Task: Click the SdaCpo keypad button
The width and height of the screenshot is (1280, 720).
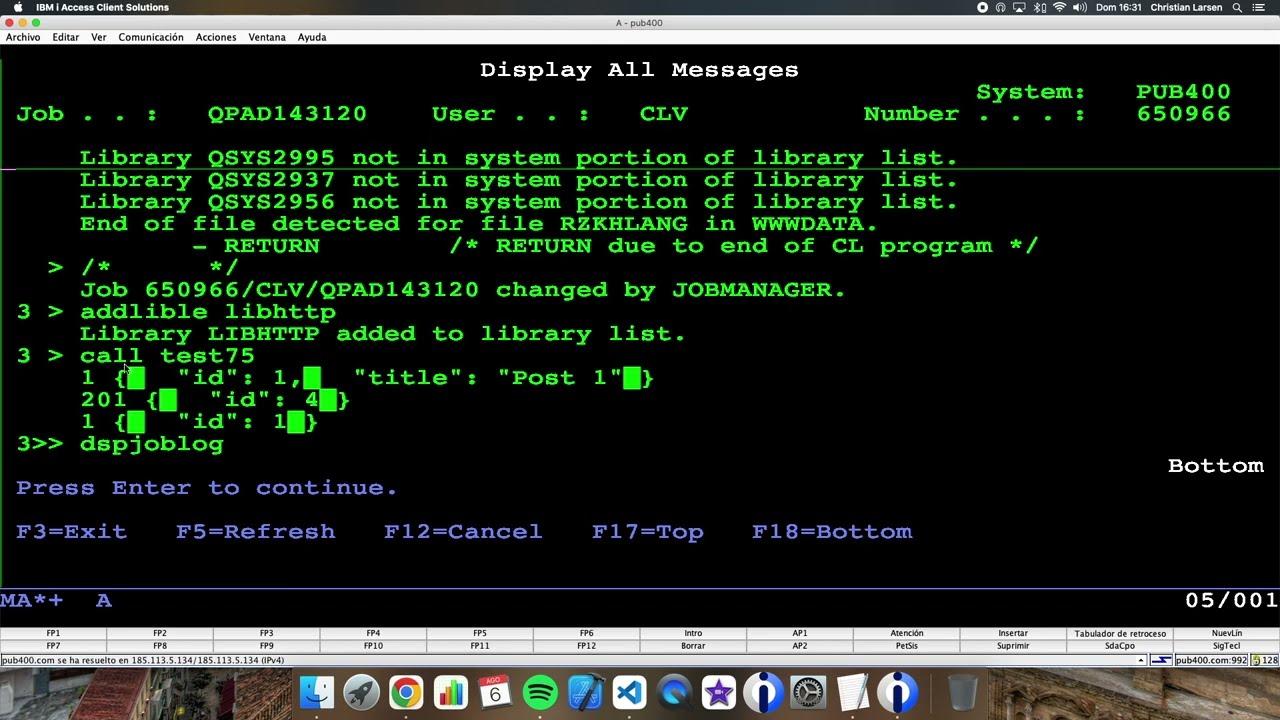Action: coord(1120,646)
